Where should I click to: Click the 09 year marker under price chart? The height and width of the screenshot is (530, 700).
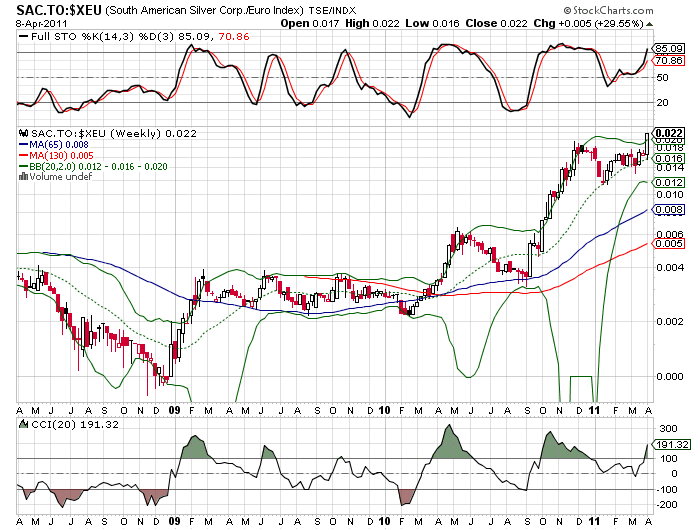(175, 410)
